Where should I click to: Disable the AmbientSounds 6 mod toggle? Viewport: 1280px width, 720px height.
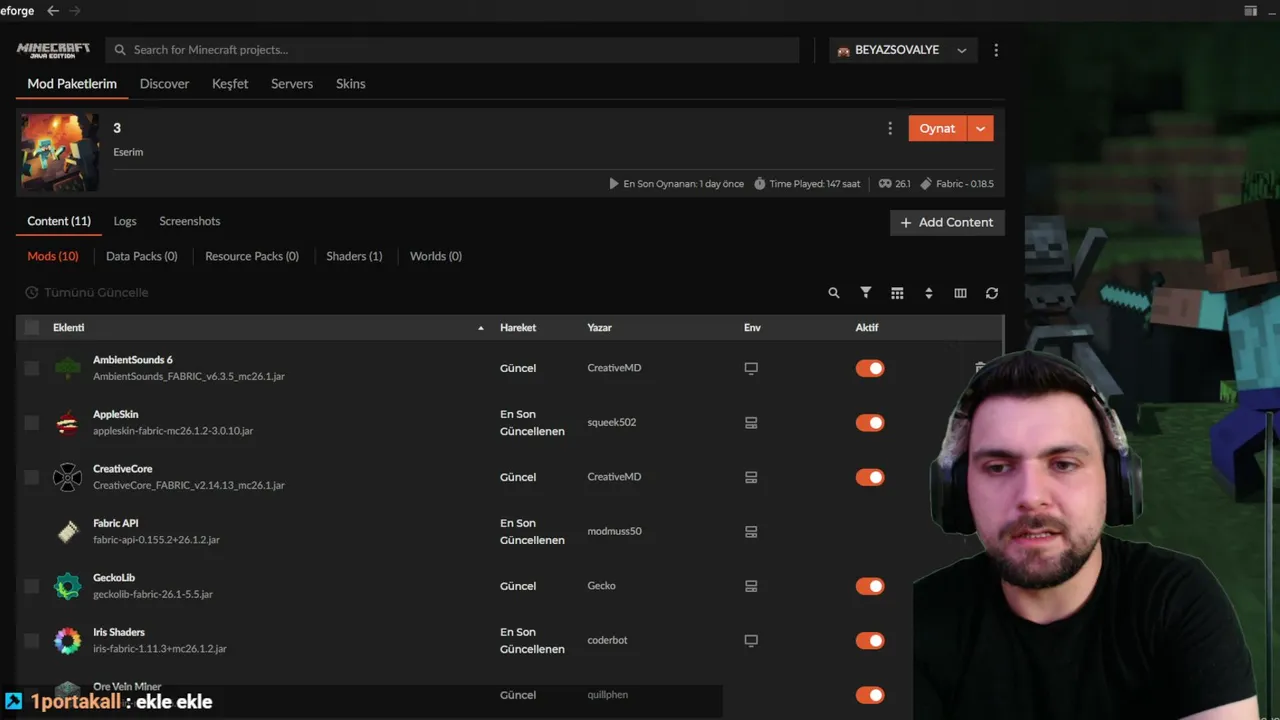coord(870,368)
